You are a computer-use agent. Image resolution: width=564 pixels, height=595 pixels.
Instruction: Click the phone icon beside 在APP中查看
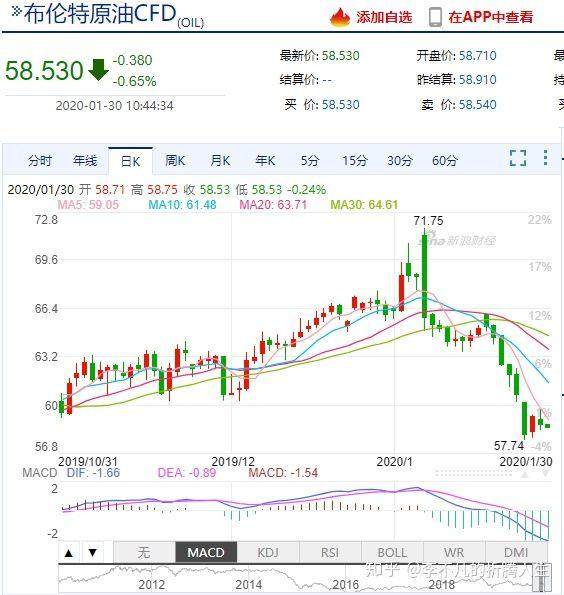tap(435, 17)
